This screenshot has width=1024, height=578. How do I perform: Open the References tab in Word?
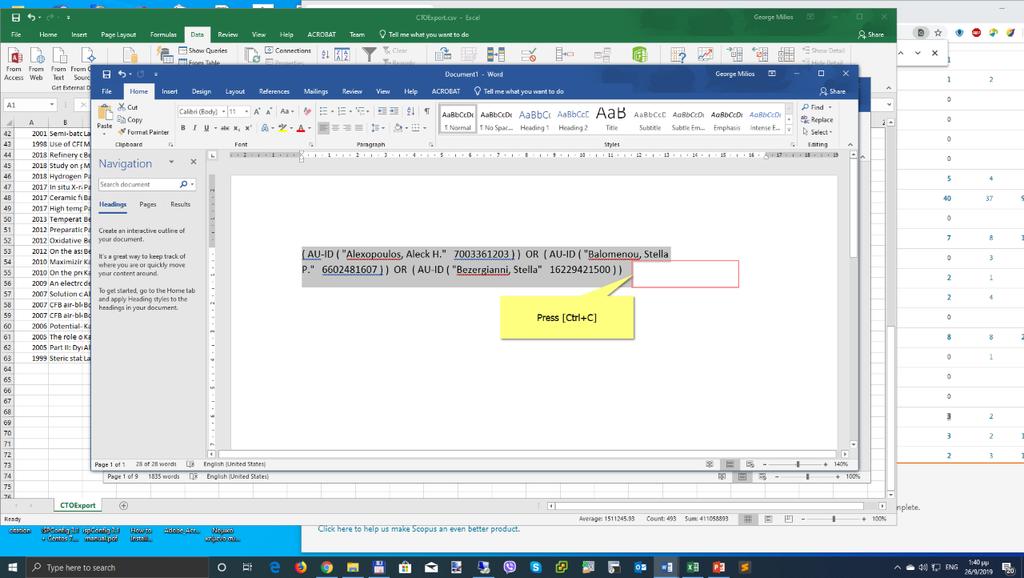coord(274,91)
